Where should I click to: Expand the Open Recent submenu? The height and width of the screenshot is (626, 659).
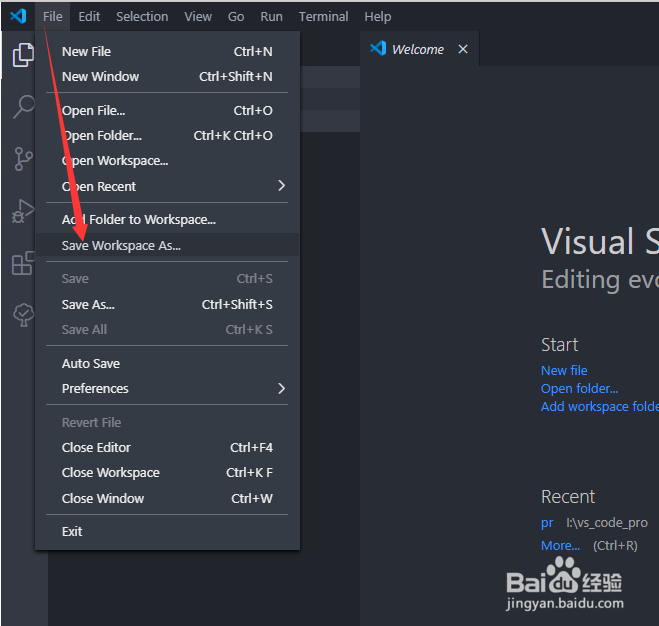[x=167, y=186]
